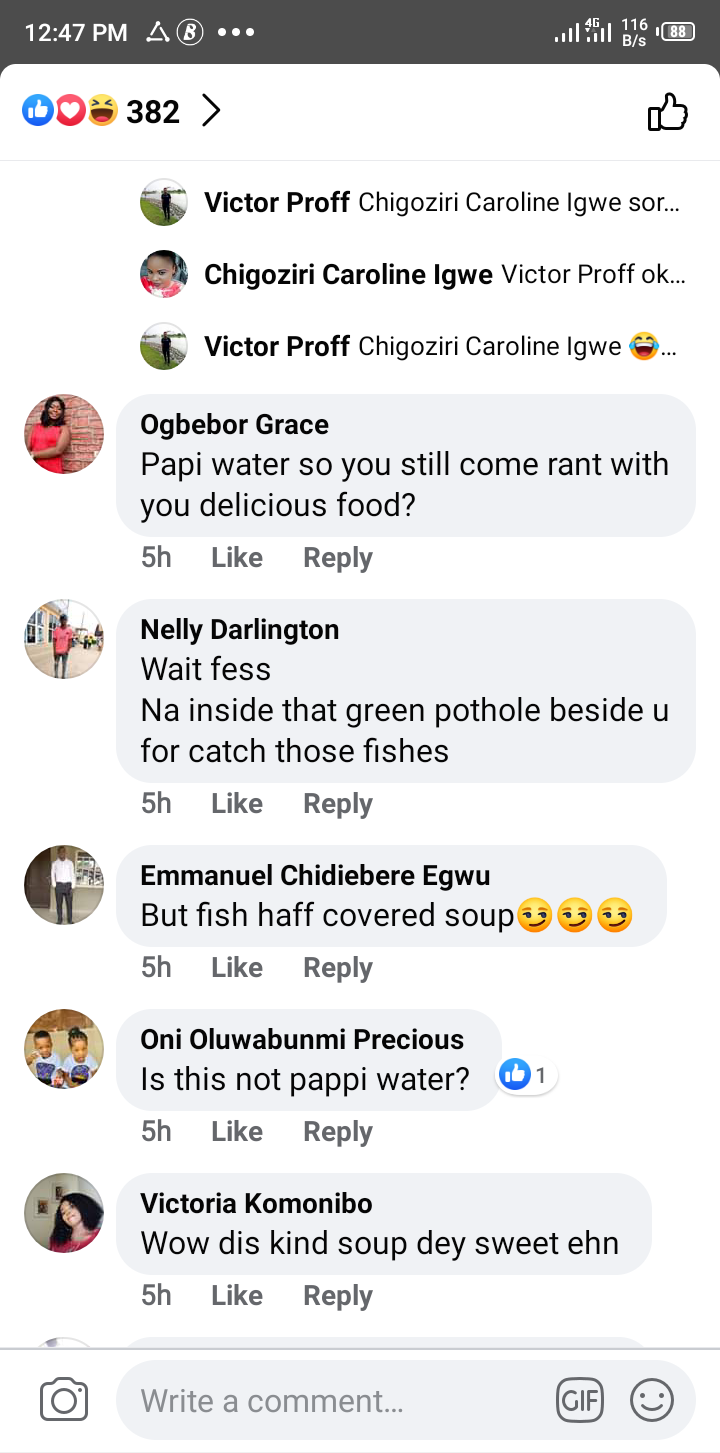Tap the like reaction badge on Oni's comment
The width and height of the screenshot is (720, 1453).
[527, 1076]
